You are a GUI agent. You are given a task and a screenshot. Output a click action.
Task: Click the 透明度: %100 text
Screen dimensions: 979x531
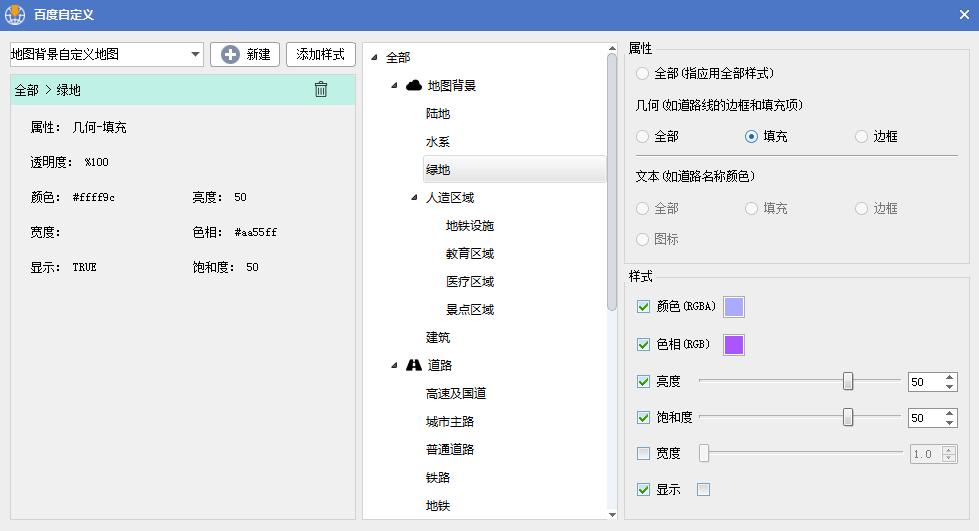click(69, 162)
